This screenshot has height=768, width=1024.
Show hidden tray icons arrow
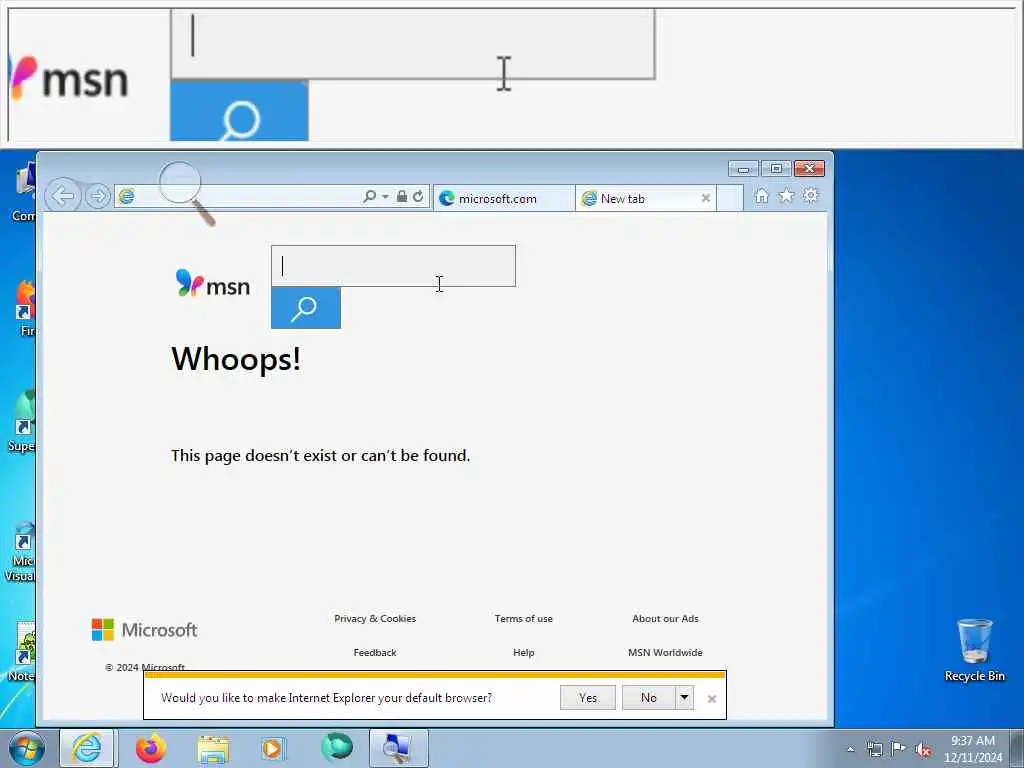850,750
